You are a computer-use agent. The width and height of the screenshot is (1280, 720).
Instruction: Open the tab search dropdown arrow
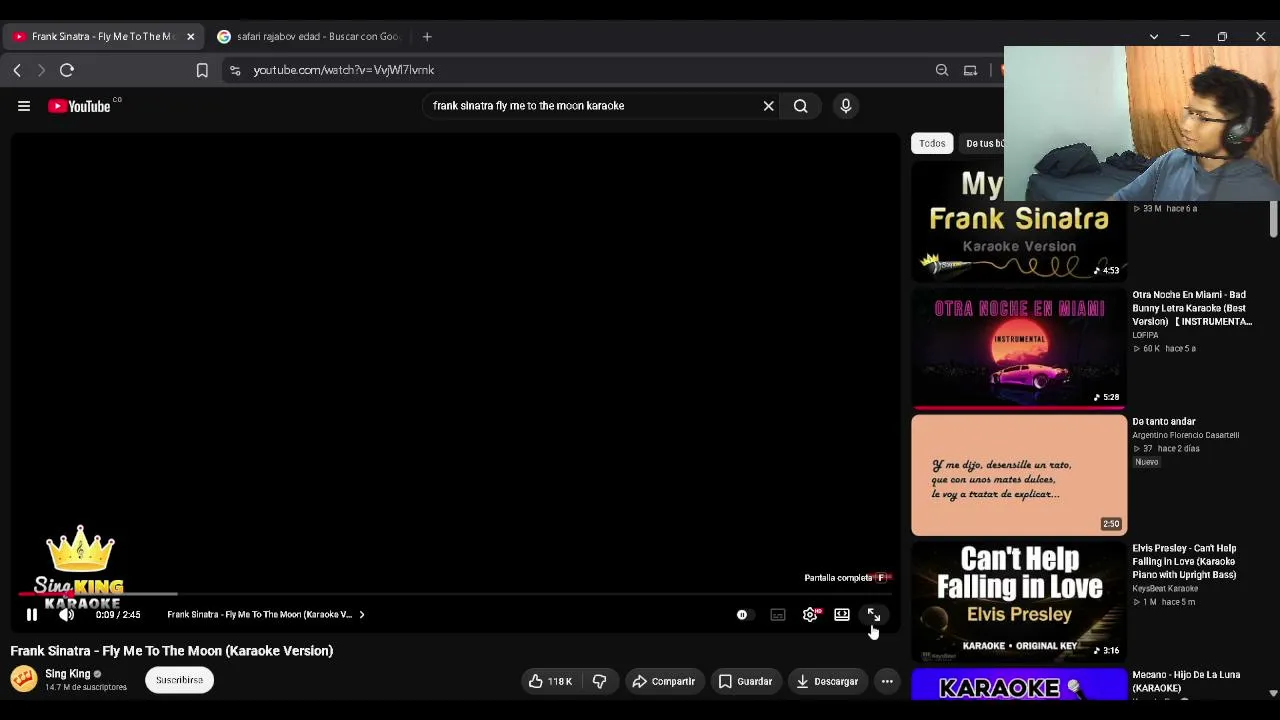tap(1154, 36)
